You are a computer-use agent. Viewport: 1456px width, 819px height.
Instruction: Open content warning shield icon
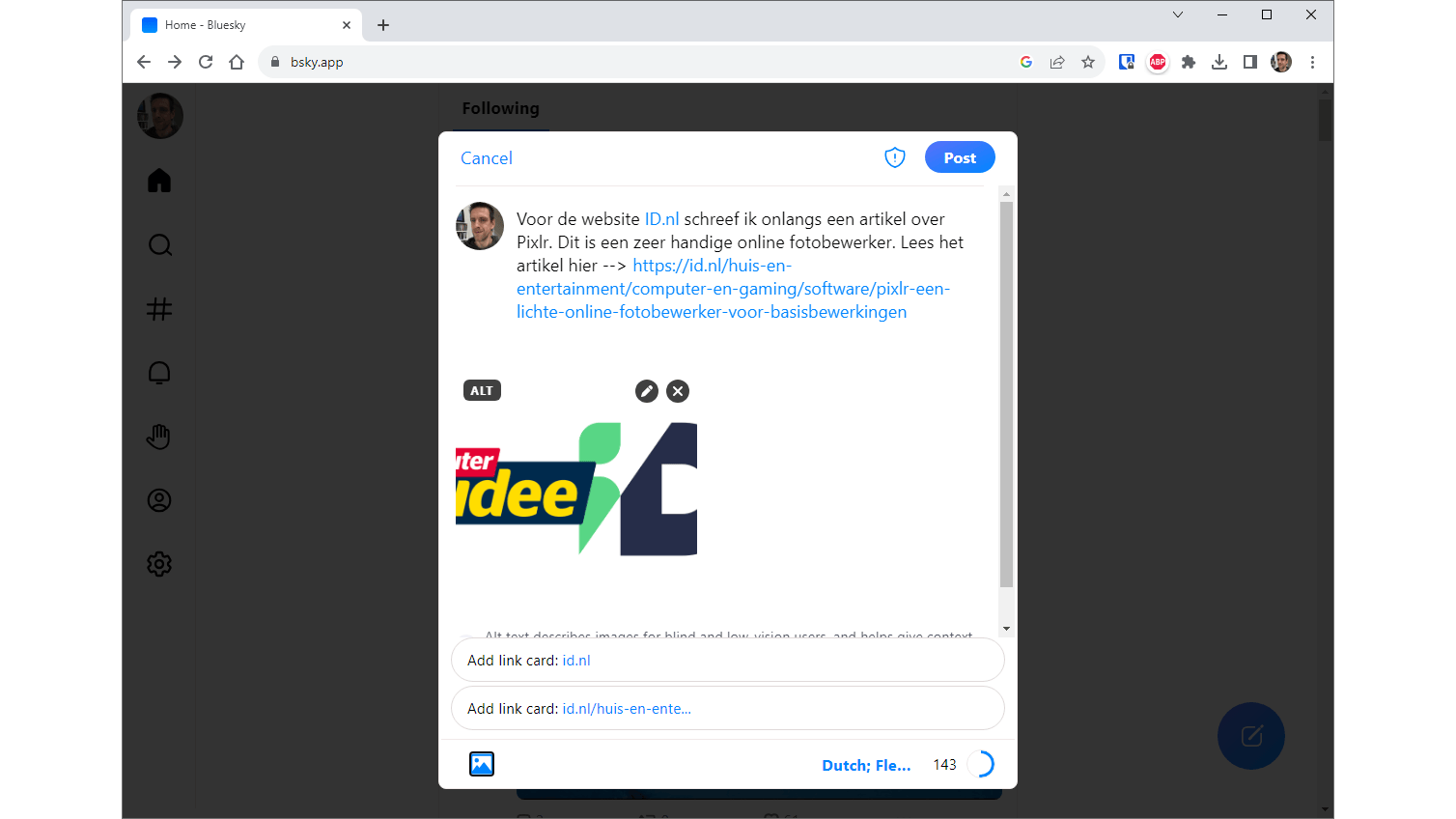(895, 157)
